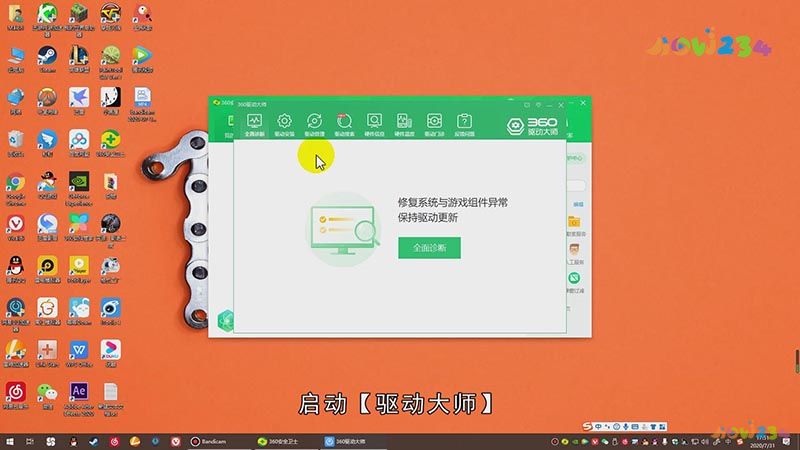Open the Steam desktop shortcut
The width and height of the screenshot is (800, 450).
[x=47, y=60]
